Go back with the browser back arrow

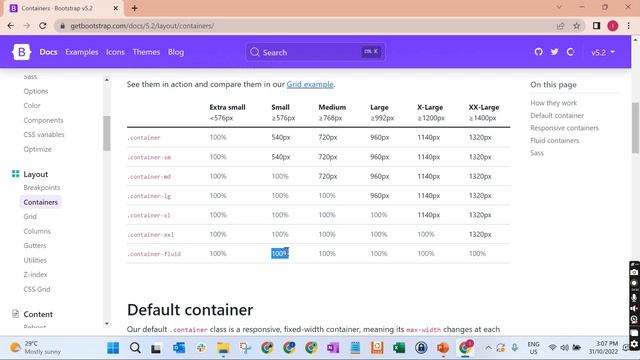click(11, 26)
